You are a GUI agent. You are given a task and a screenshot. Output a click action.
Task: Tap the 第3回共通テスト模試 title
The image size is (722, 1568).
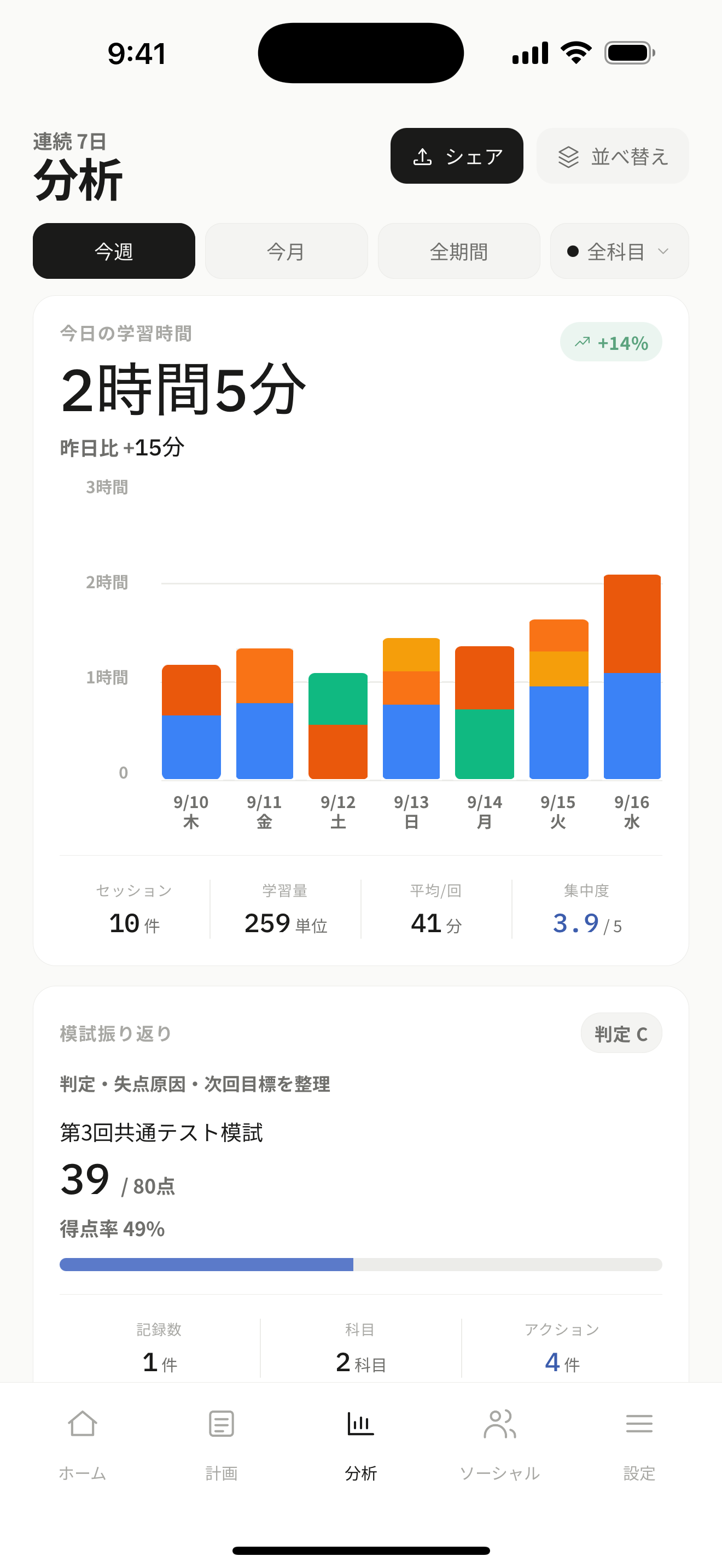point(161,1132)
